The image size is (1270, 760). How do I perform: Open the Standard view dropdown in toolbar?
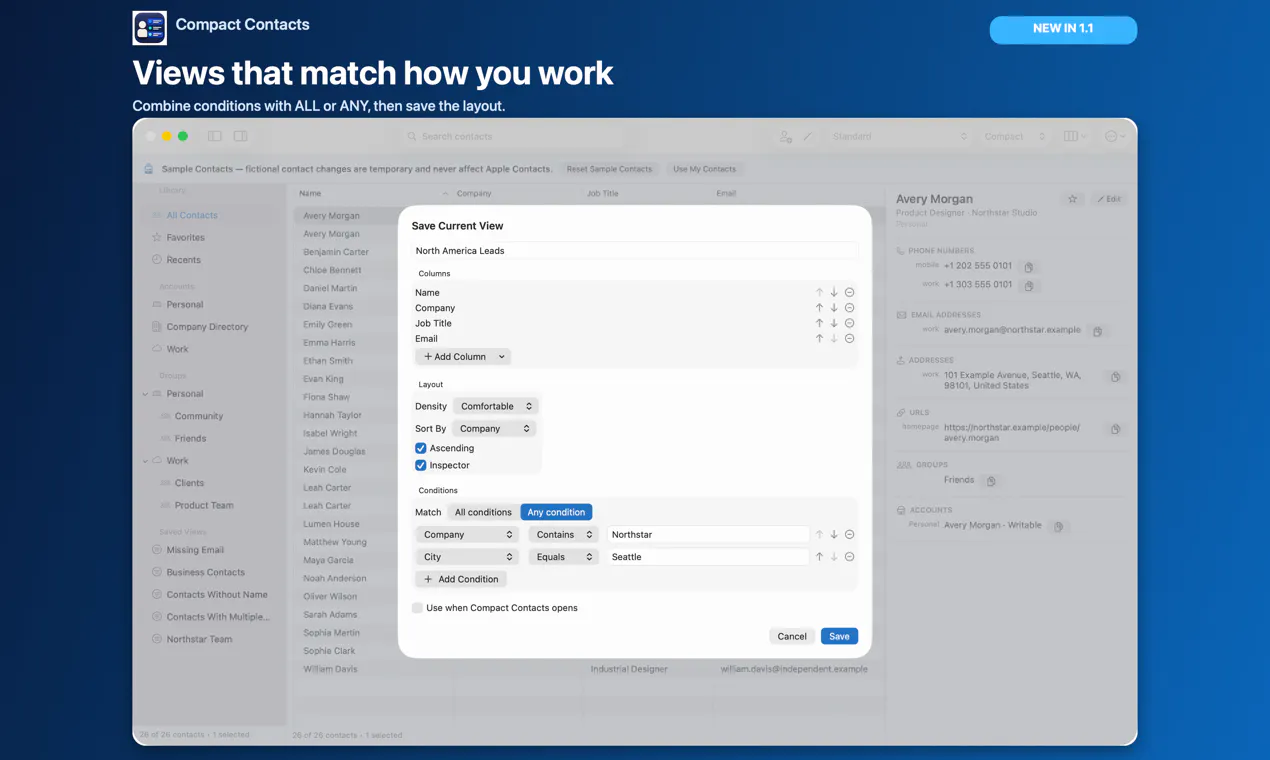899,136
